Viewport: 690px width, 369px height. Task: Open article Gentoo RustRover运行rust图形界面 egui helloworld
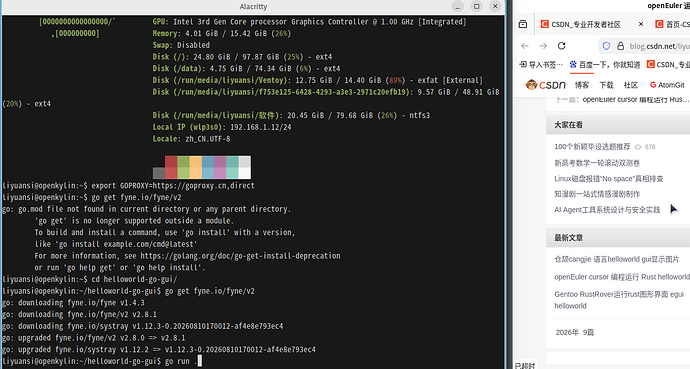pyautogui.click(x=619, y=300)
